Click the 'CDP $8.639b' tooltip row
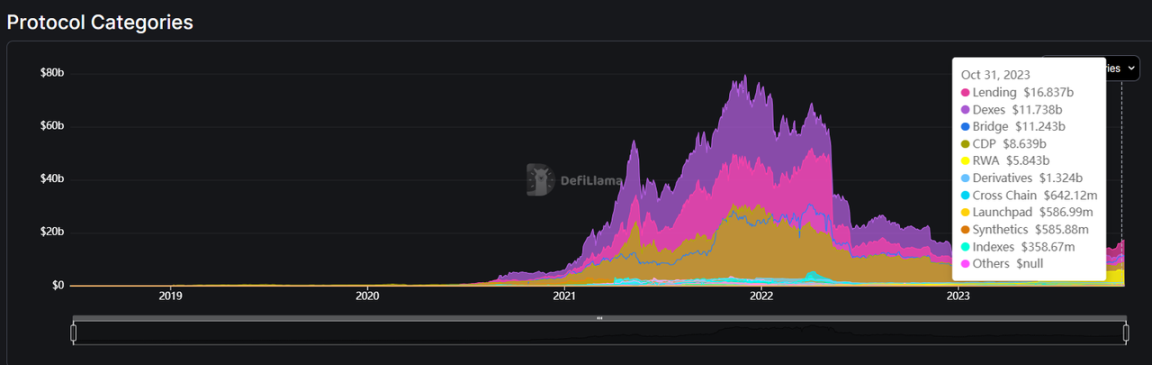 (1005, 144)
